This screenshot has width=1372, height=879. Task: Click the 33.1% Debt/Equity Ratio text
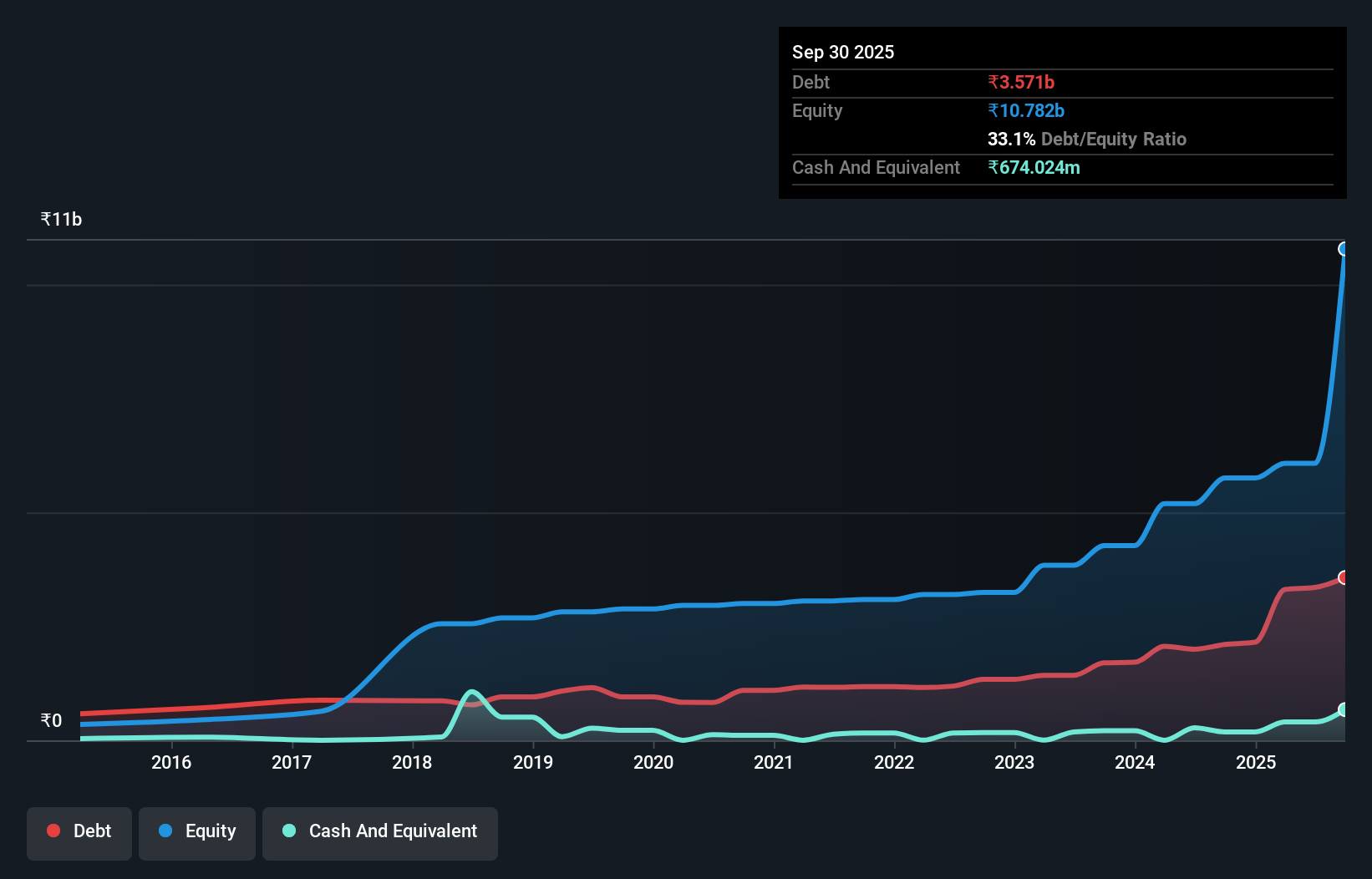click(1088, 139)
